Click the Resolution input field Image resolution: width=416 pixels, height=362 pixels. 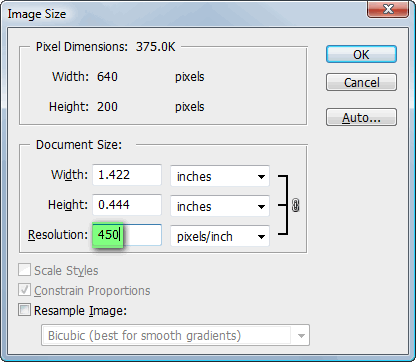pos(127,235)
